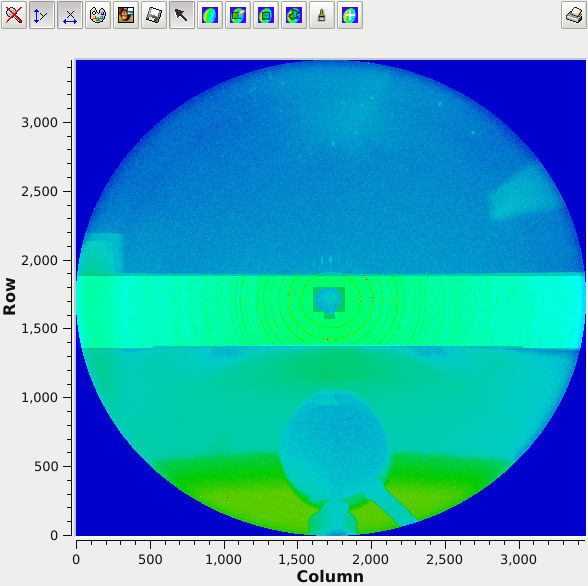This screenshot has width=588, height=586.
Task: Click the paintbrush tool icon
Action: 322,15
